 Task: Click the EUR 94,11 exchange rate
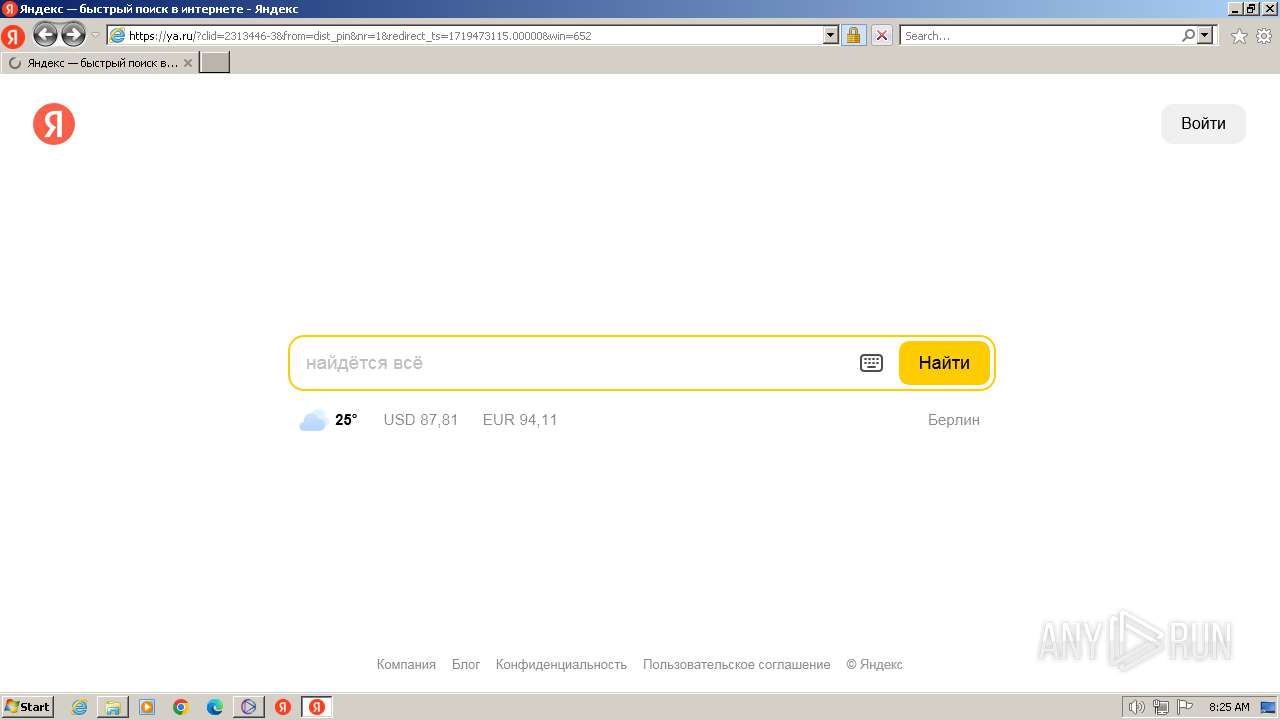point(520,420)
